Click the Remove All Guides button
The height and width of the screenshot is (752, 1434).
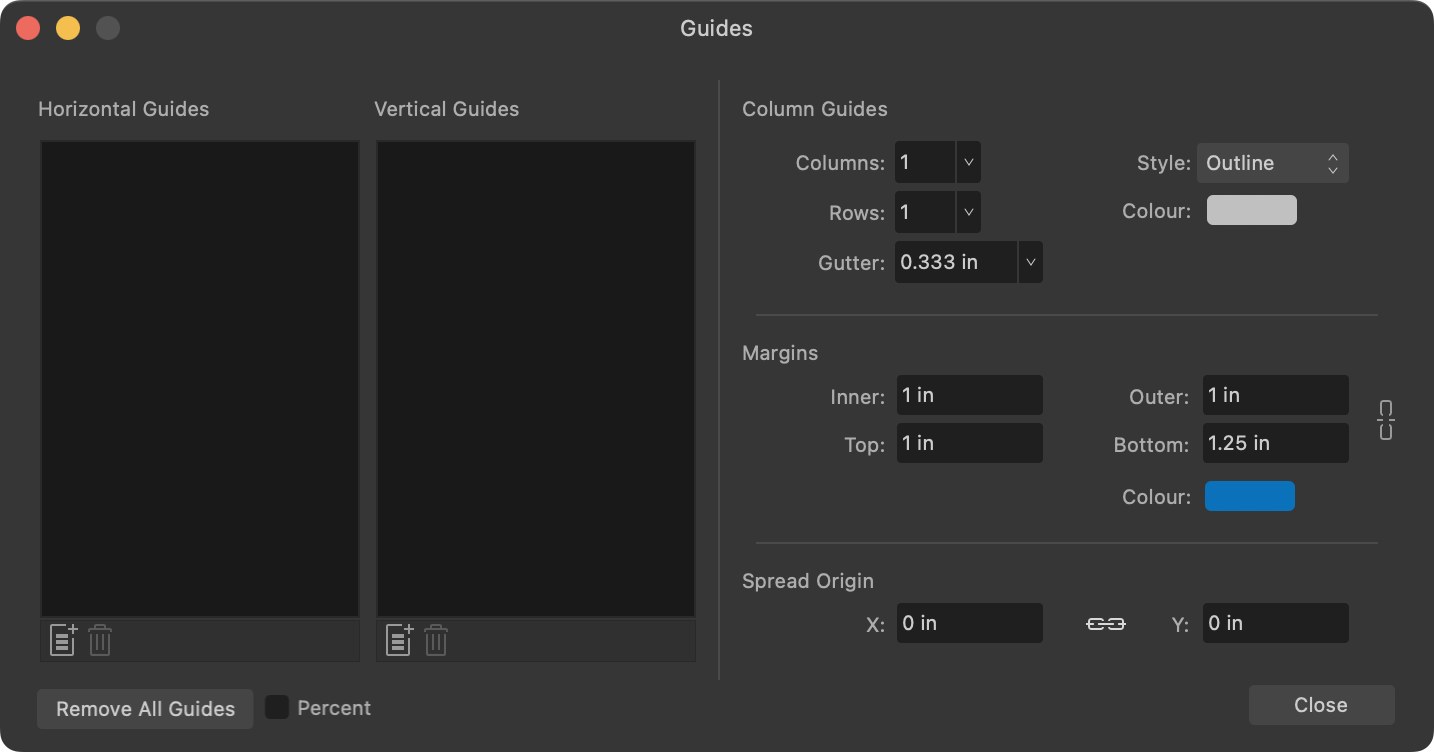pyautogui.click(x=144, y=708)
